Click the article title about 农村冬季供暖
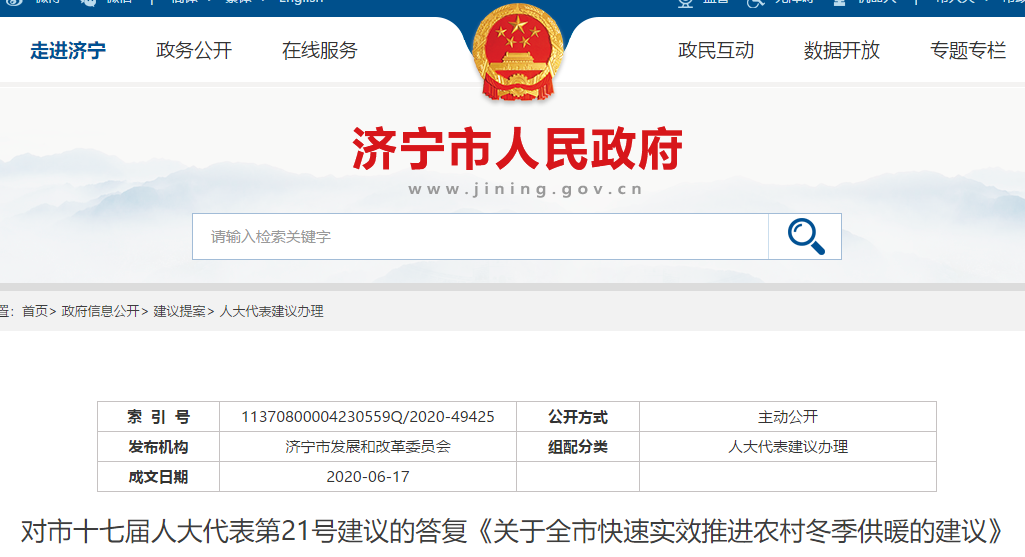 point(512,530)
